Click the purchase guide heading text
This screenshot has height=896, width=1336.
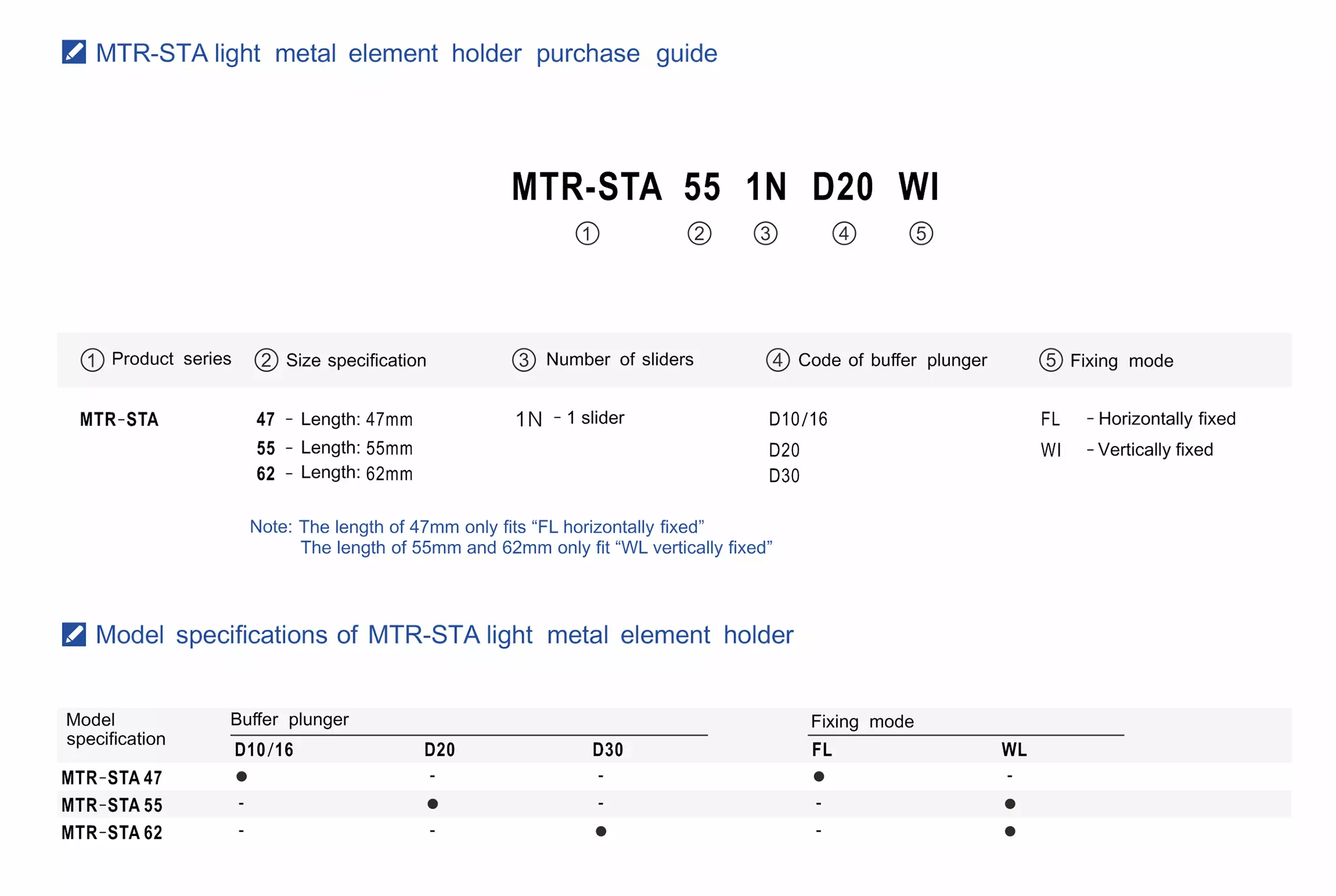[406, 53]
